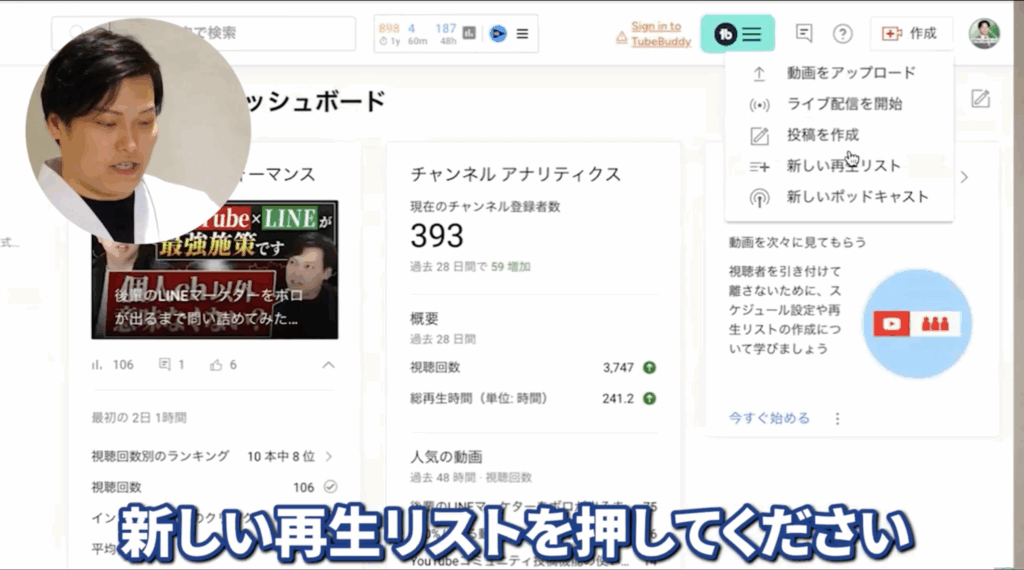
Task: Choose ライブ配信を開始 menu item
Action: 844,104
